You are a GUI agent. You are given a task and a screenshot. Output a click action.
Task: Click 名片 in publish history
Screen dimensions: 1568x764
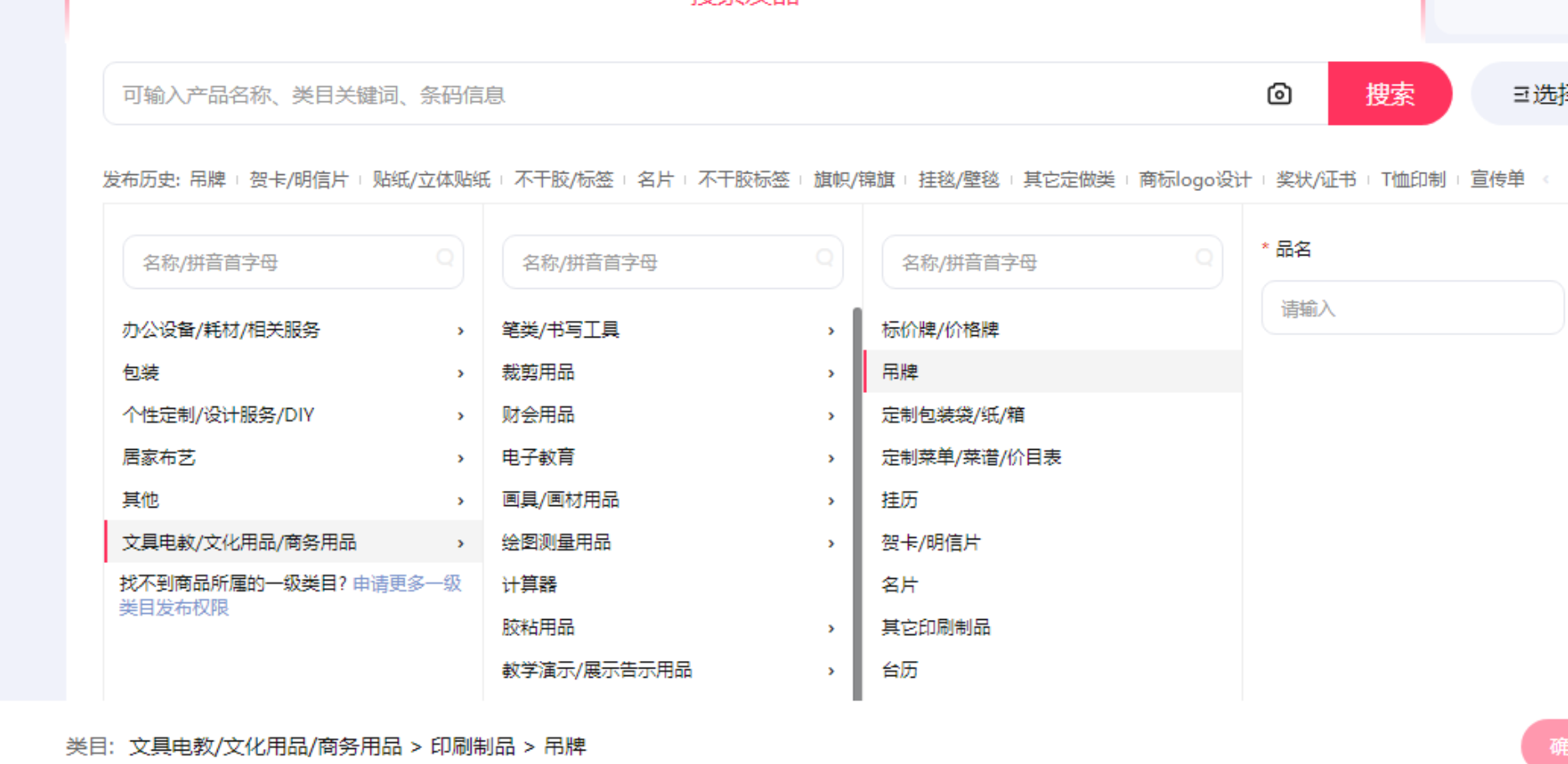(655, 179)
